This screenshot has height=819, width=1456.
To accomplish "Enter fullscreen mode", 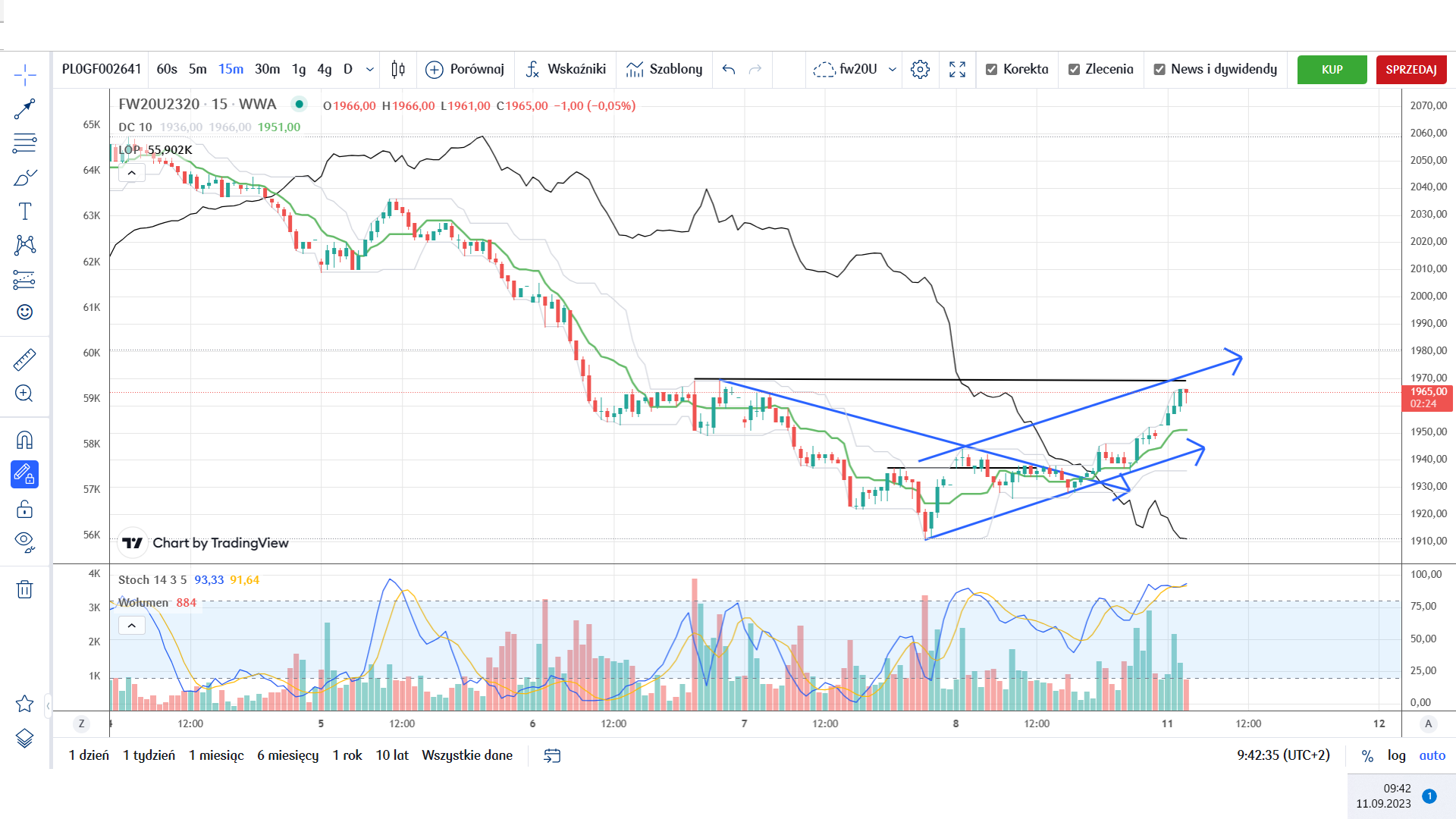I will point(958,69).
